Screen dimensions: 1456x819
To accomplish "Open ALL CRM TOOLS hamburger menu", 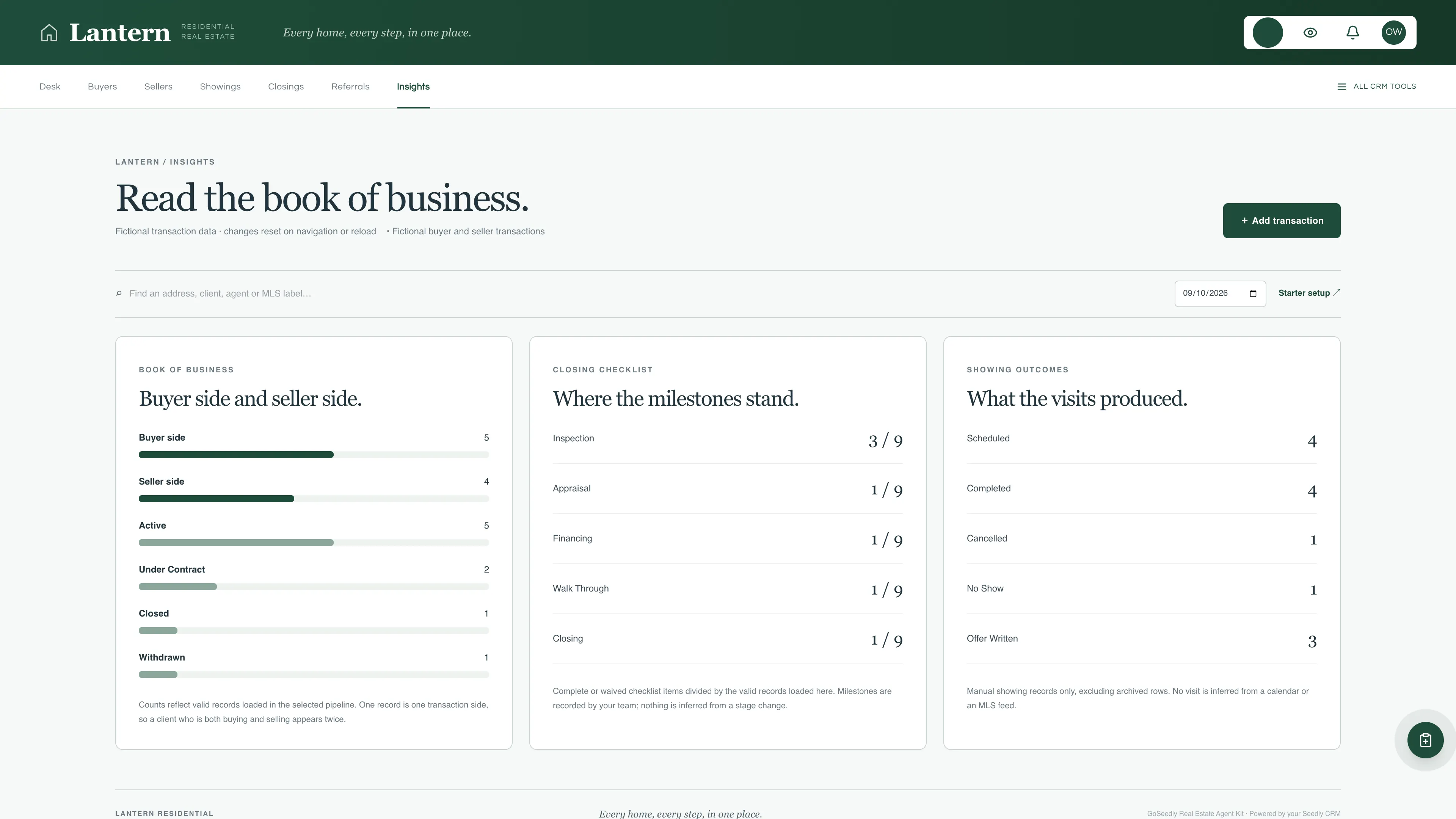I will click(1376, 86).
